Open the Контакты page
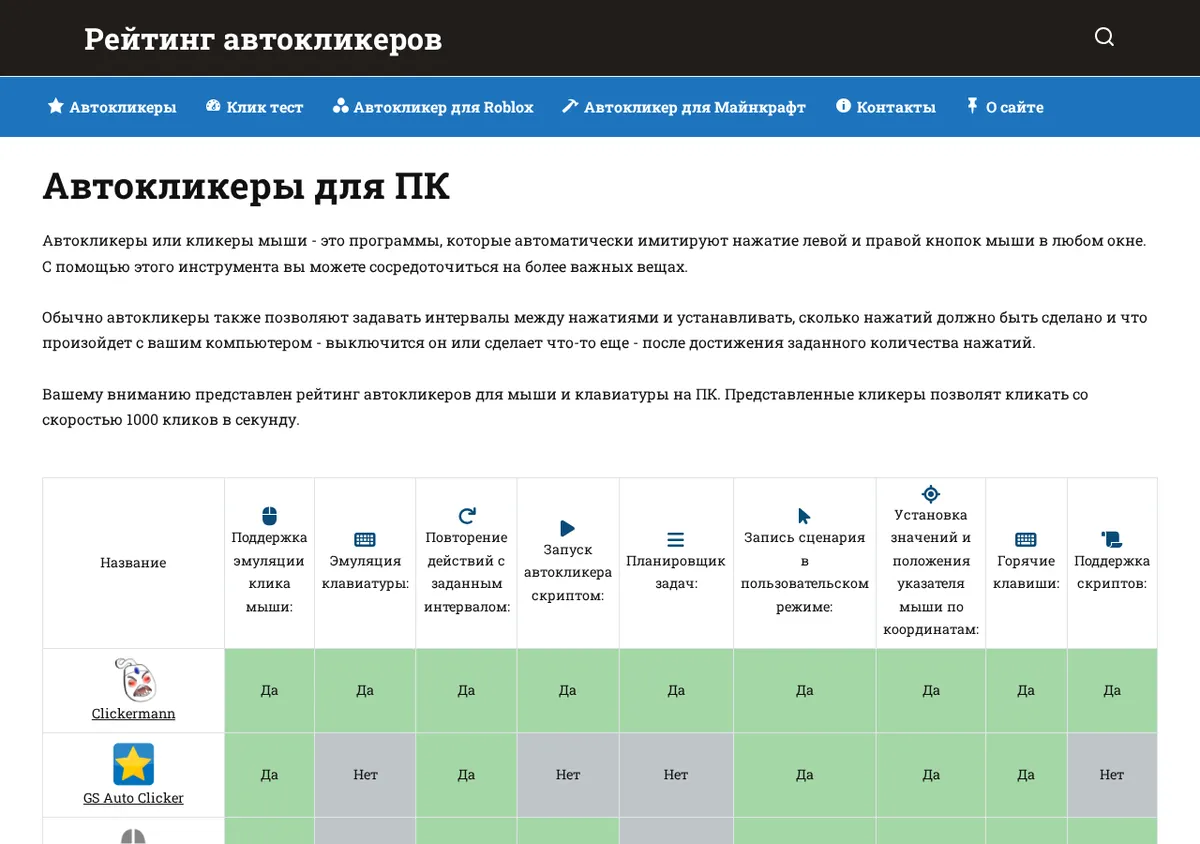1200x844 pixels. pyautogui.click(x=886, y=107)
